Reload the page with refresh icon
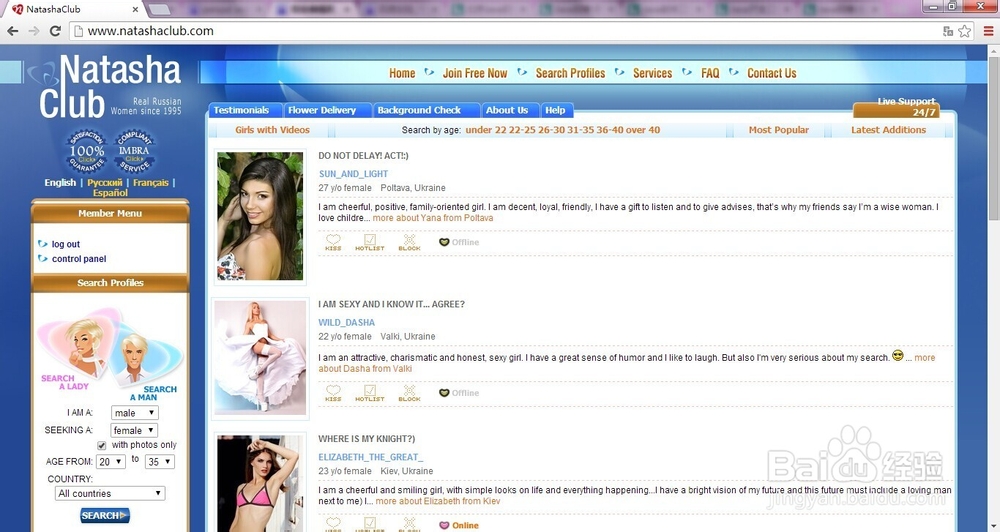The height and width of the screenshot is (532, 1000). tap(55, 31)
